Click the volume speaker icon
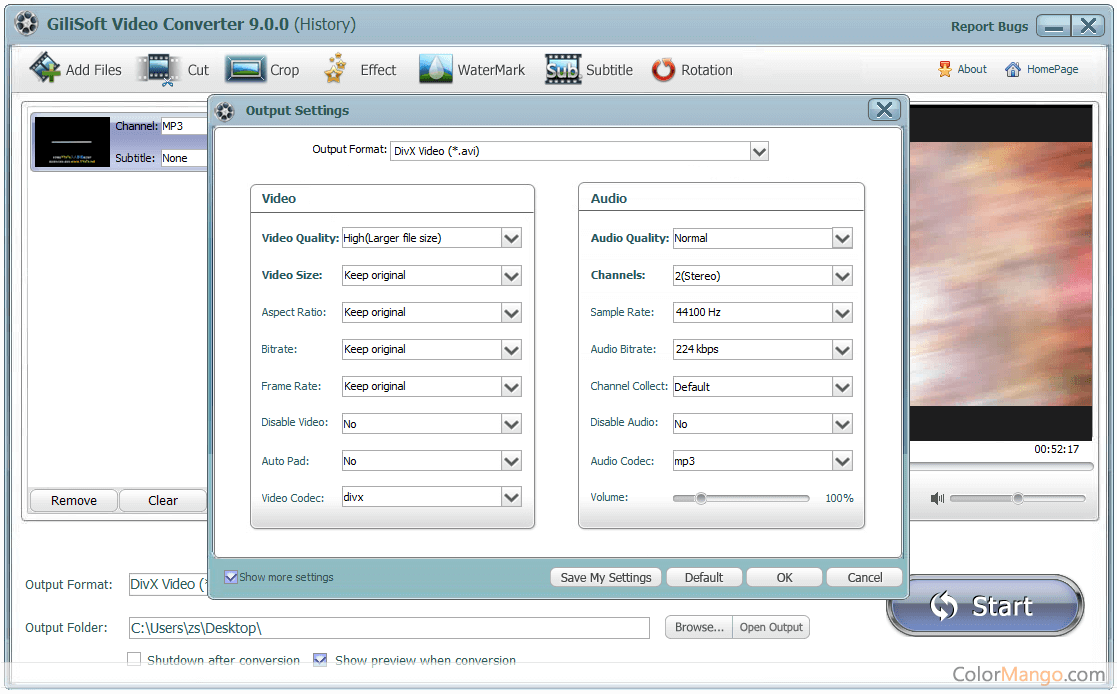 pos(937,498)
